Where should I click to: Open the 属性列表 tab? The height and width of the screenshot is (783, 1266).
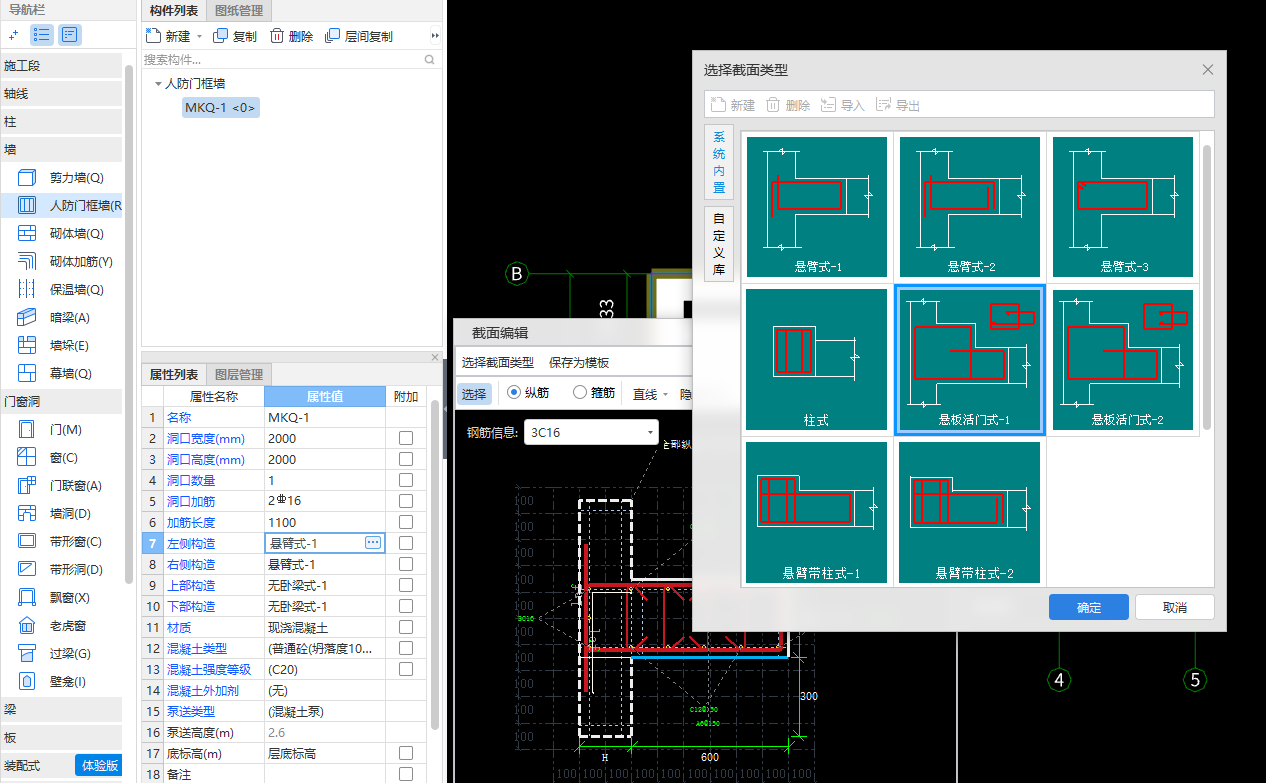click(x=174, y=375)
